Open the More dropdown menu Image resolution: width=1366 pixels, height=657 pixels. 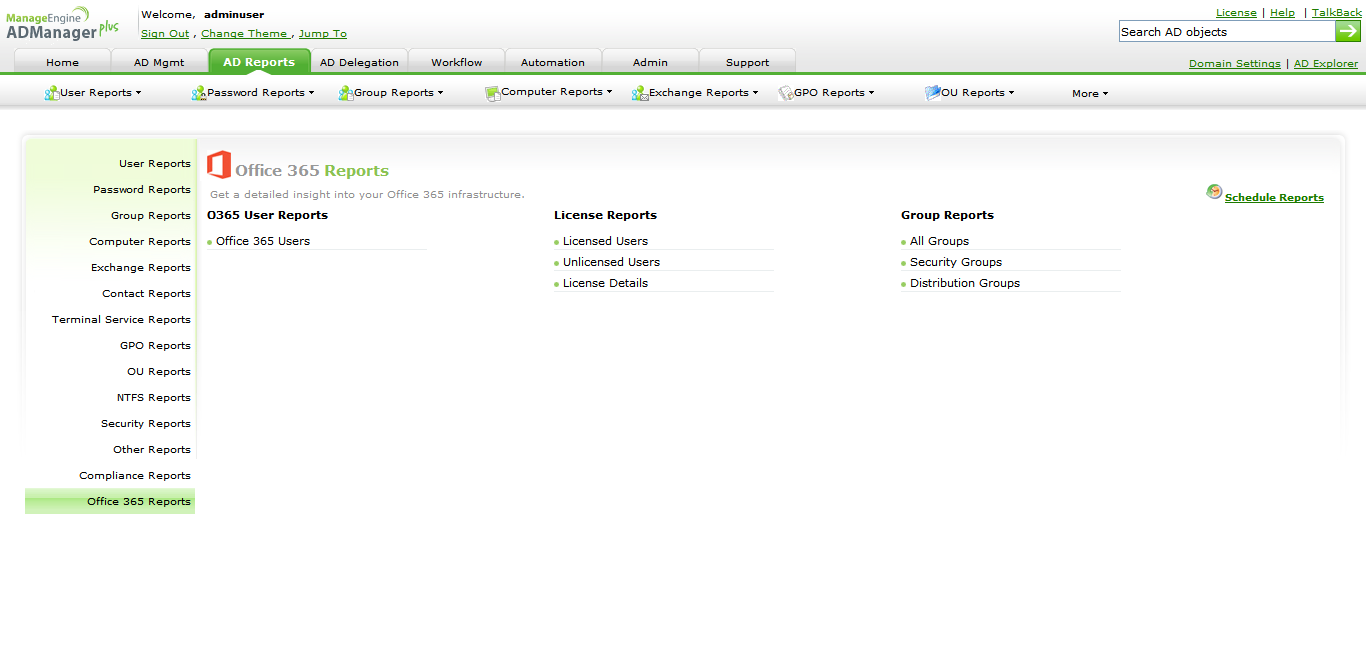pos(1090,94)
